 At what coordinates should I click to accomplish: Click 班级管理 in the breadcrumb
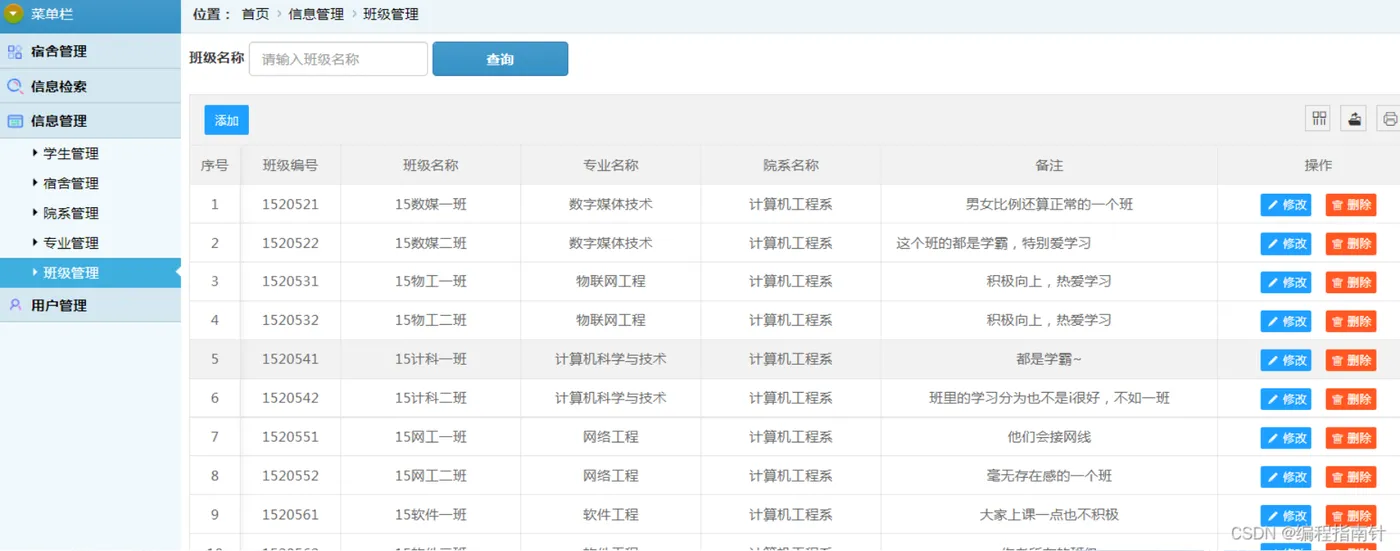pyautogui.click(x=391, y=14)
